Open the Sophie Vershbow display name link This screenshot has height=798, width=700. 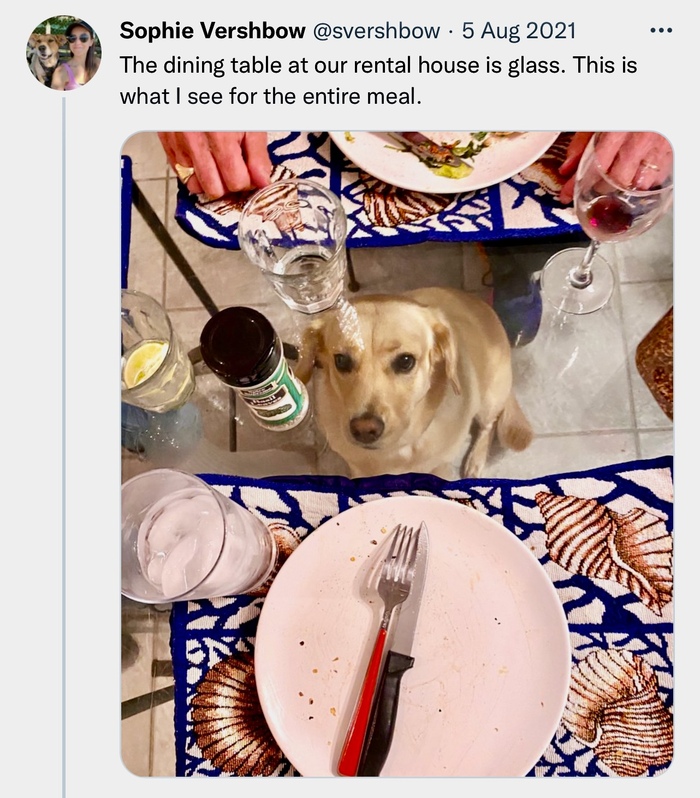pos(212,30)
